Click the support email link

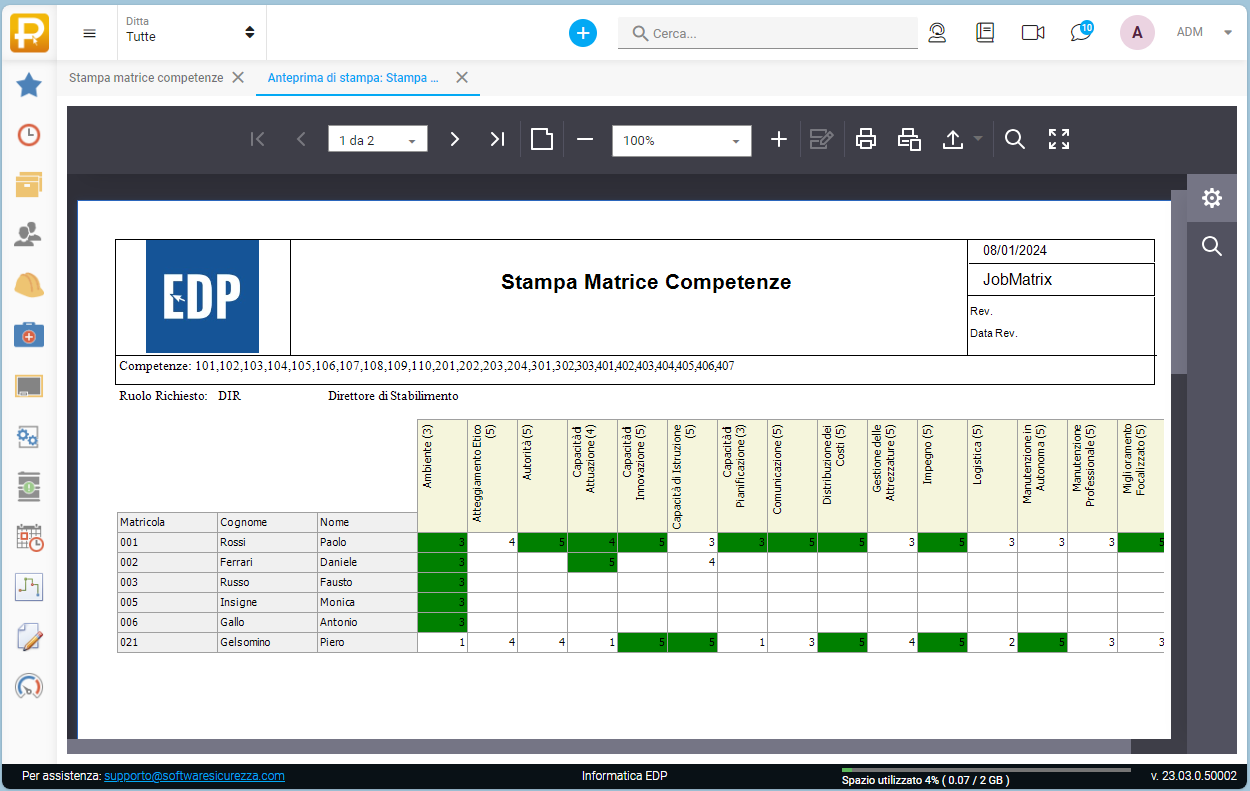point(194,776)
